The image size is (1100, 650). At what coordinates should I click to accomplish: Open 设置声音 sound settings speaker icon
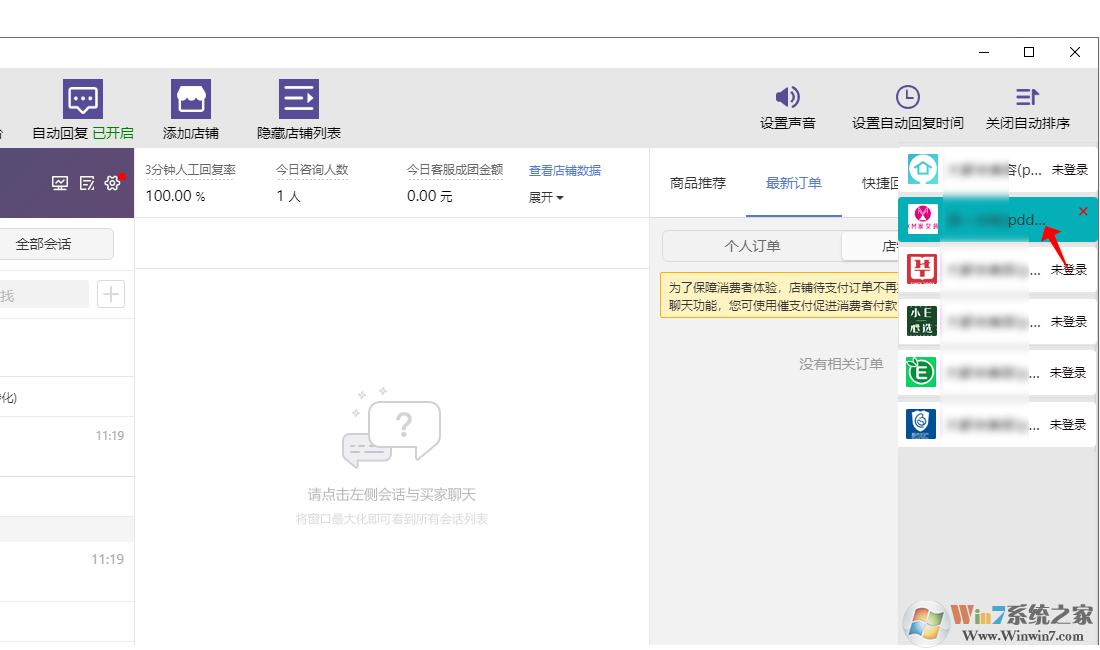click(x=787, y=97)
